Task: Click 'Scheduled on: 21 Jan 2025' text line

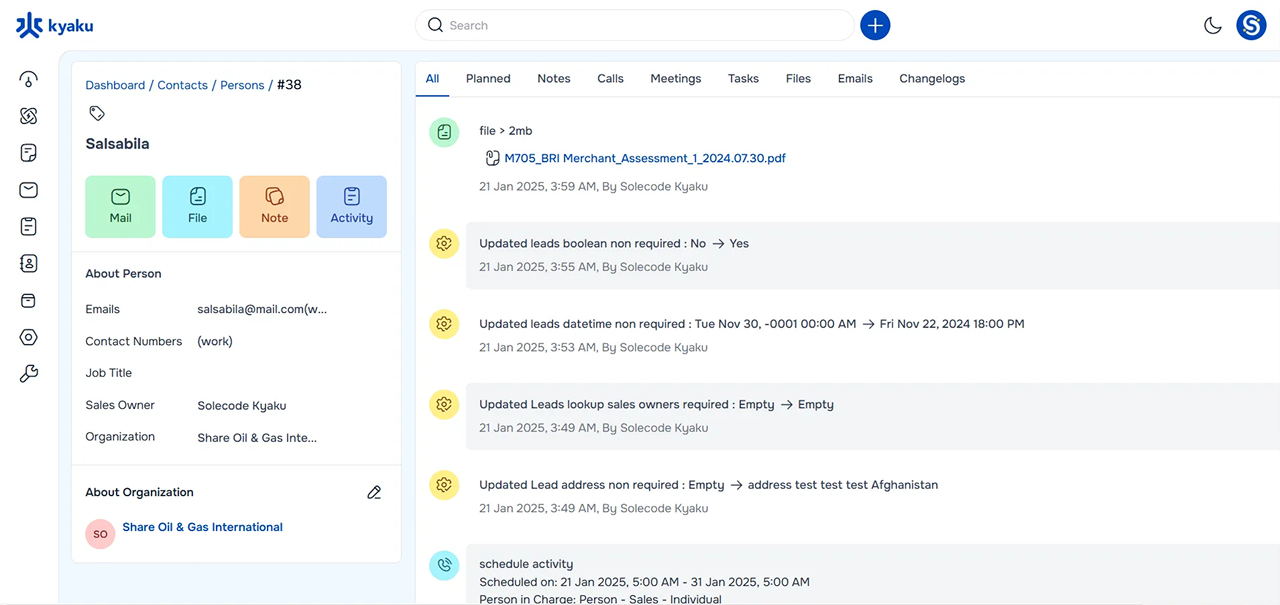Action: point(644,582)
